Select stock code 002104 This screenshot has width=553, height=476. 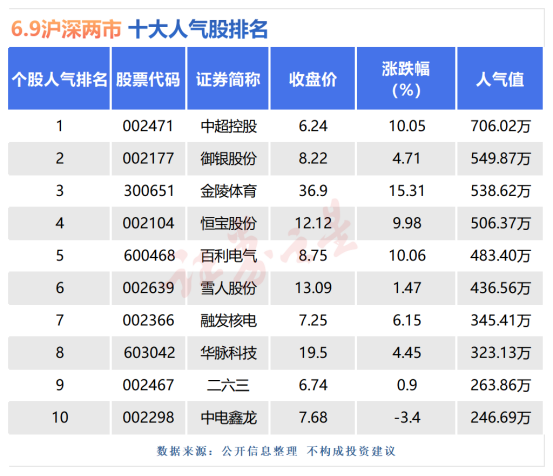(x=148, y=223)
